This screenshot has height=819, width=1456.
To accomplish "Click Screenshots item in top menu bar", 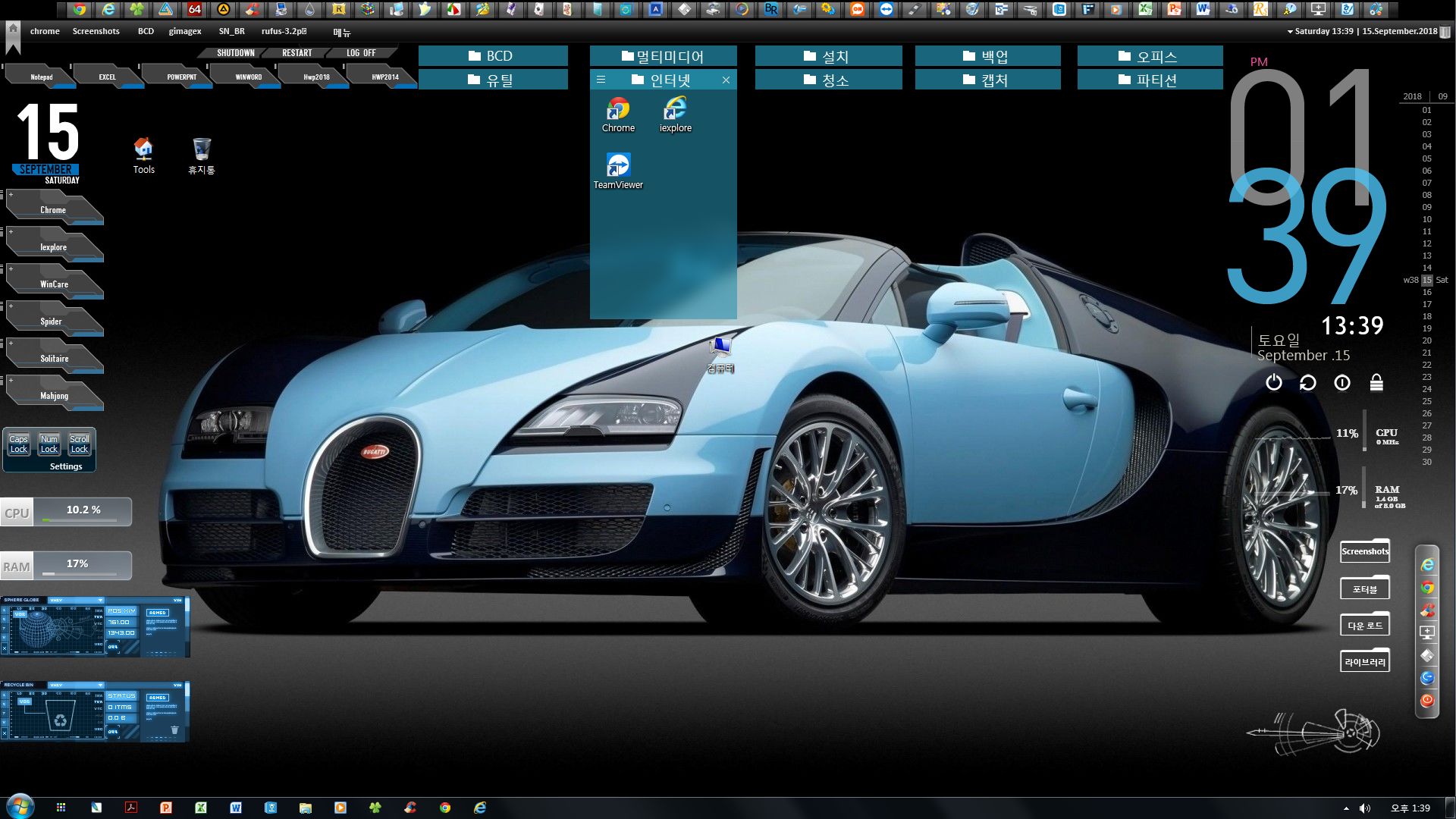I will tap(96, 31).
